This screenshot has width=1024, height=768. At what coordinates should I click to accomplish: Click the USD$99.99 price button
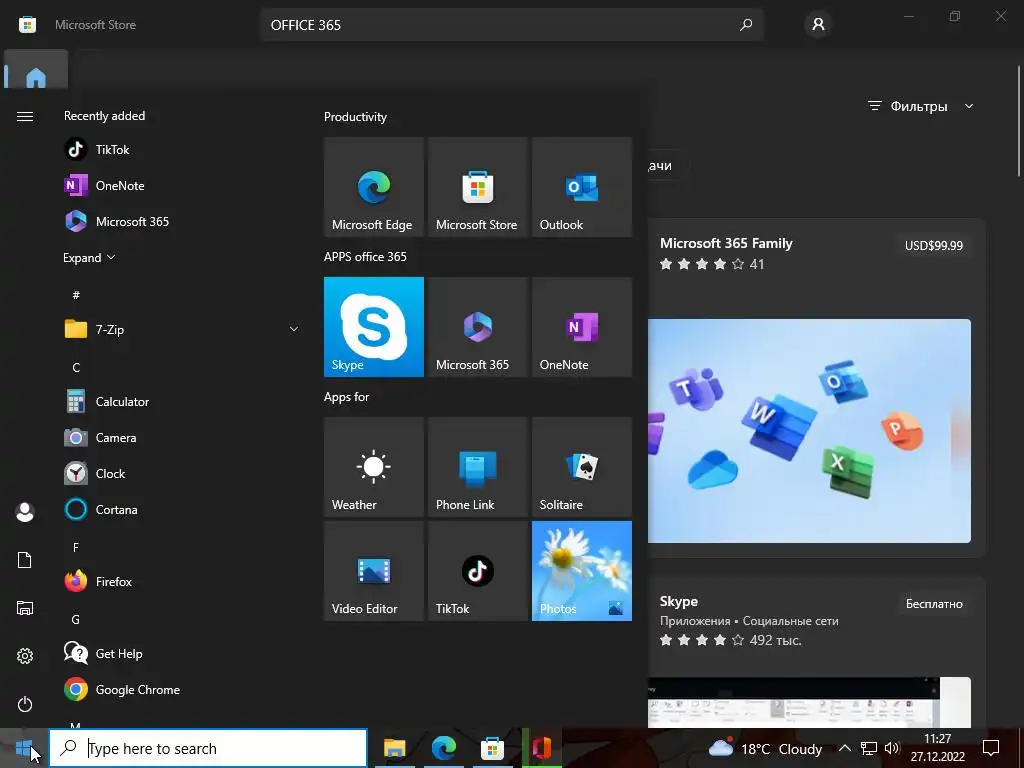click(x=934, y=246)
